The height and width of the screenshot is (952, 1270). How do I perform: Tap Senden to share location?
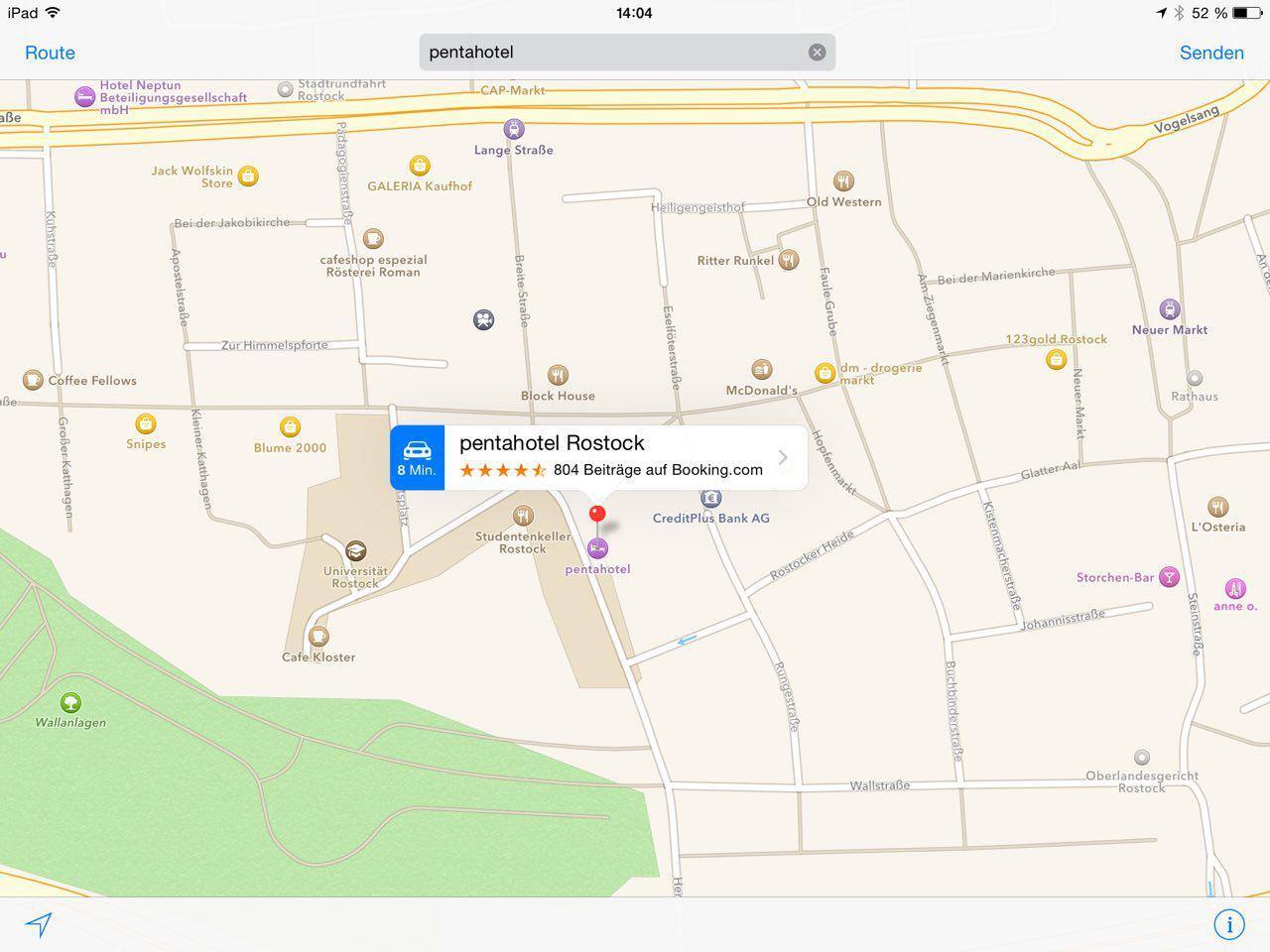coord(1211,53)
